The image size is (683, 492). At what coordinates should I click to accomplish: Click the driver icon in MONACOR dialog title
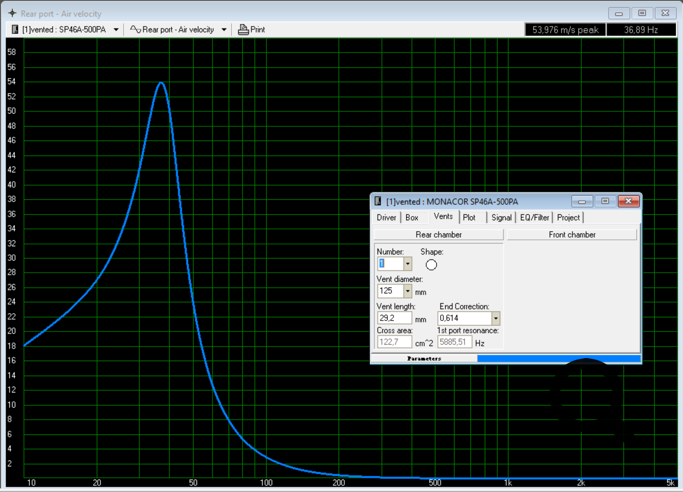[x=378, y=201]
